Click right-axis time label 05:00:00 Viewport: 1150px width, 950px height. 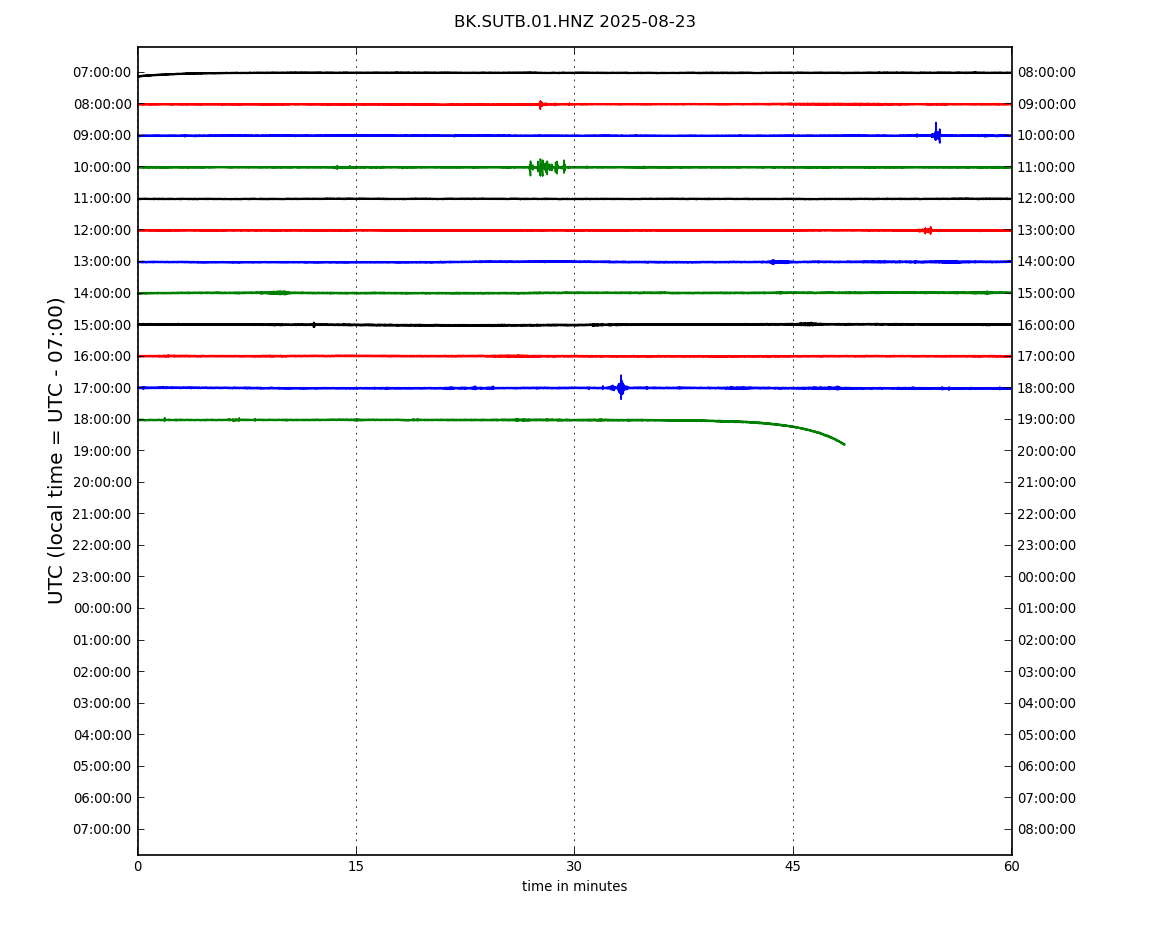1047,735
